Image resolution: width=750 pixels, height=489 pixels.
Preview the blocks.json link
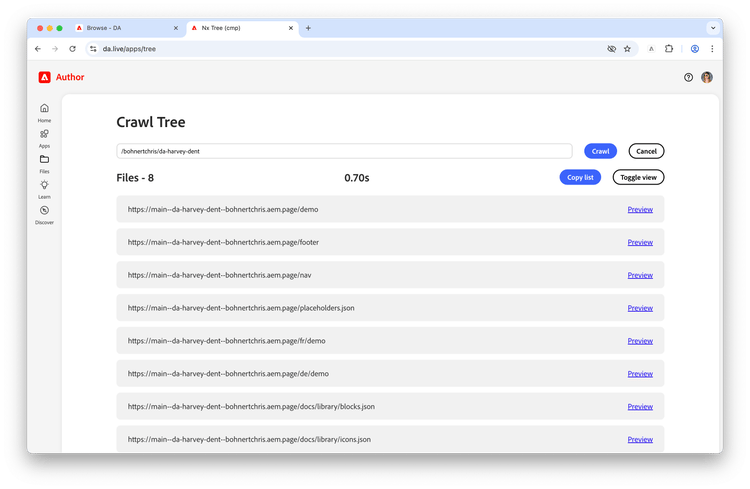point(640,407)
